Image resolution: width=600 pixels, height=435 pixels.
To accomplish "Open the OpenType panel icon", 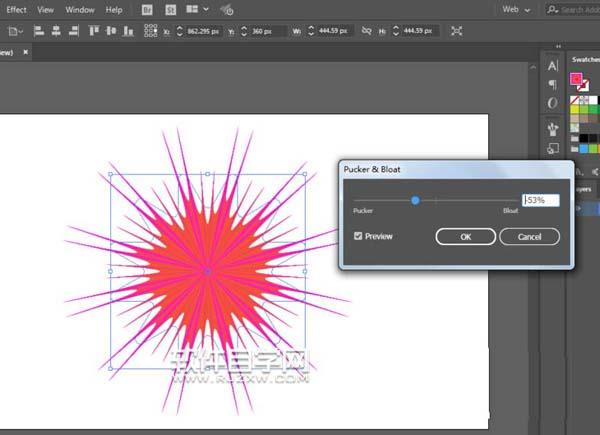I will pyautogui.click(x=553, y=103).
